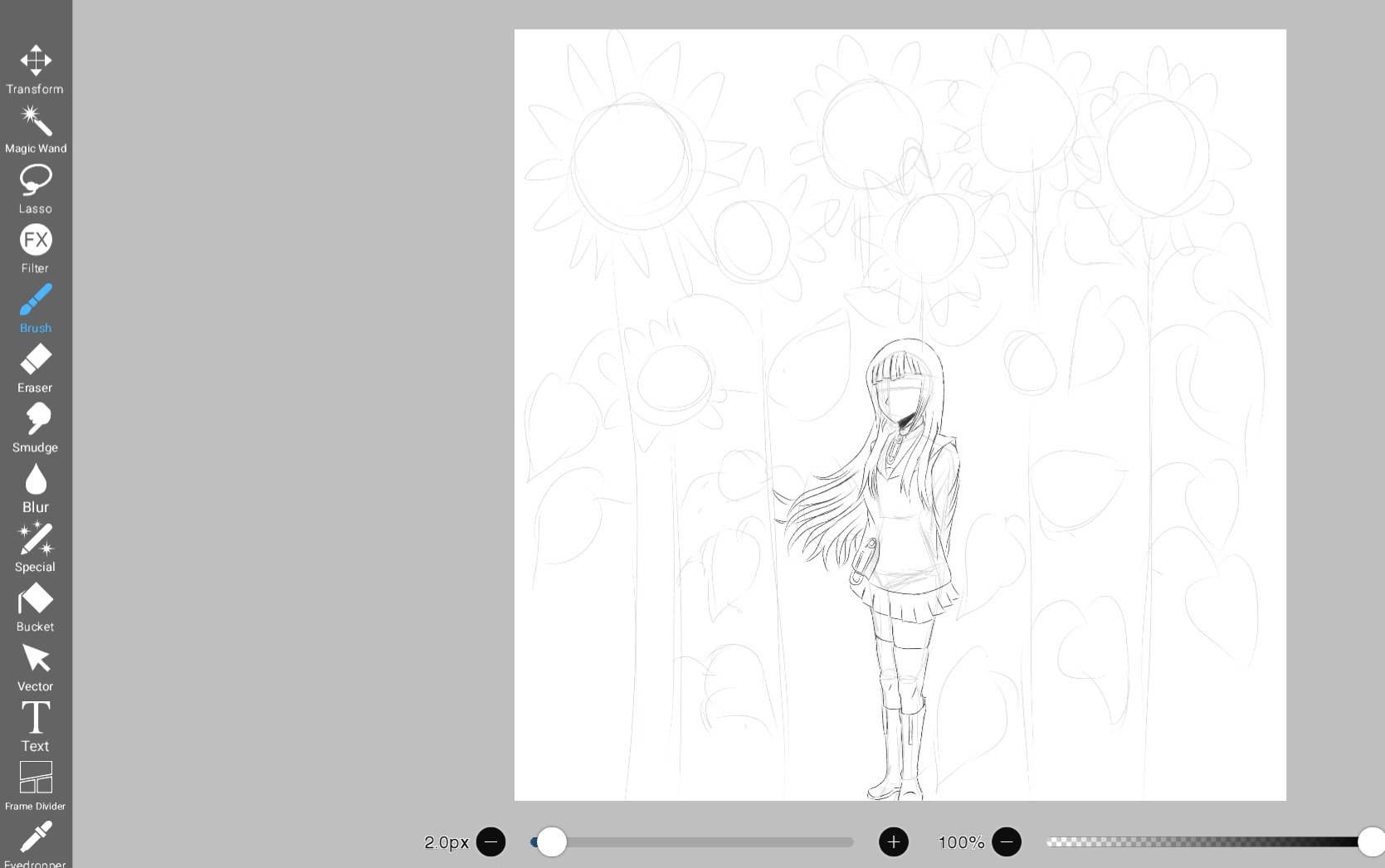Click the brush thickness slider handle
Viewport: 1385px width, 868px height.
[552, 842]
